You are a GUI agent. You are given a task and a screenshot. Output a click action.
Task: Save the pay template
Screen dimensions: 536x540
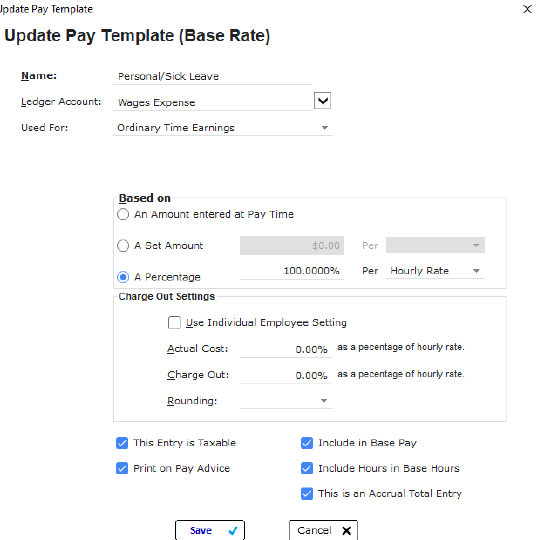pyautogui.click(x=210, y=530)
